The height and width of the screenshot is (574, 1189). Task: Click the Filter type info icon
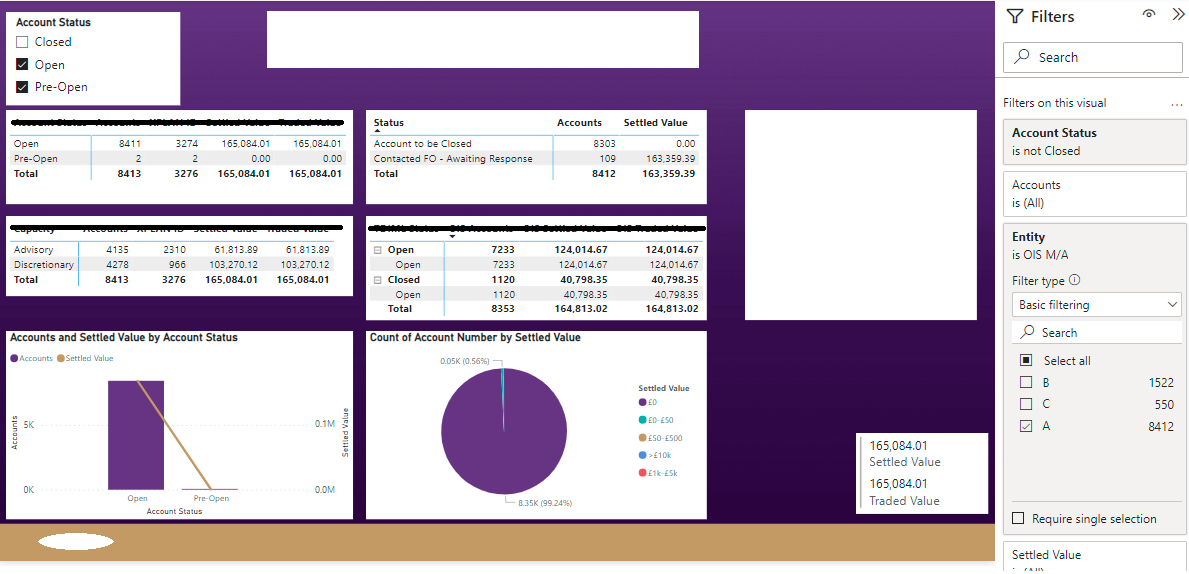click(1074, 280)
